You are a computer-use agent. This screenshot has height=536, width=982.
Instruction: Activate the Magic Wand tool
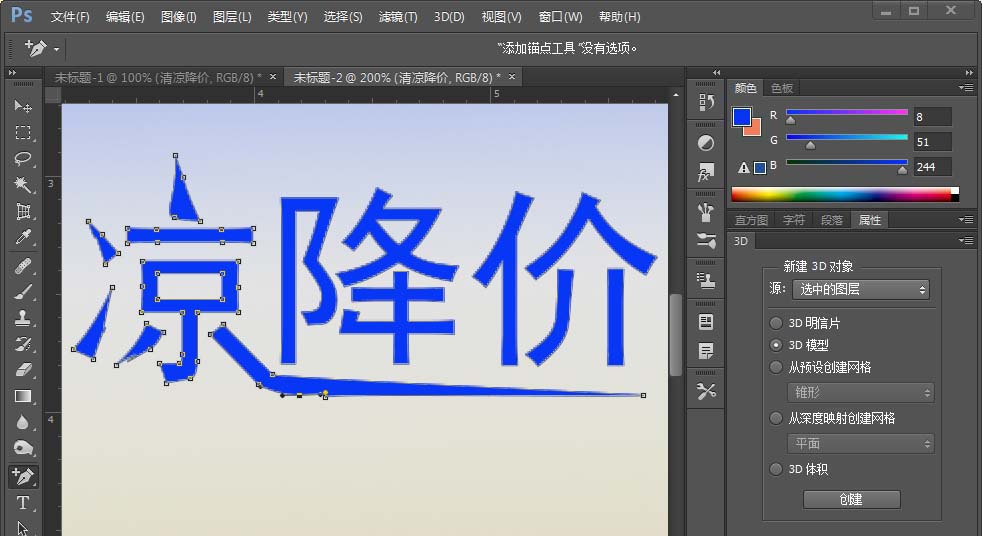(22, 185)
